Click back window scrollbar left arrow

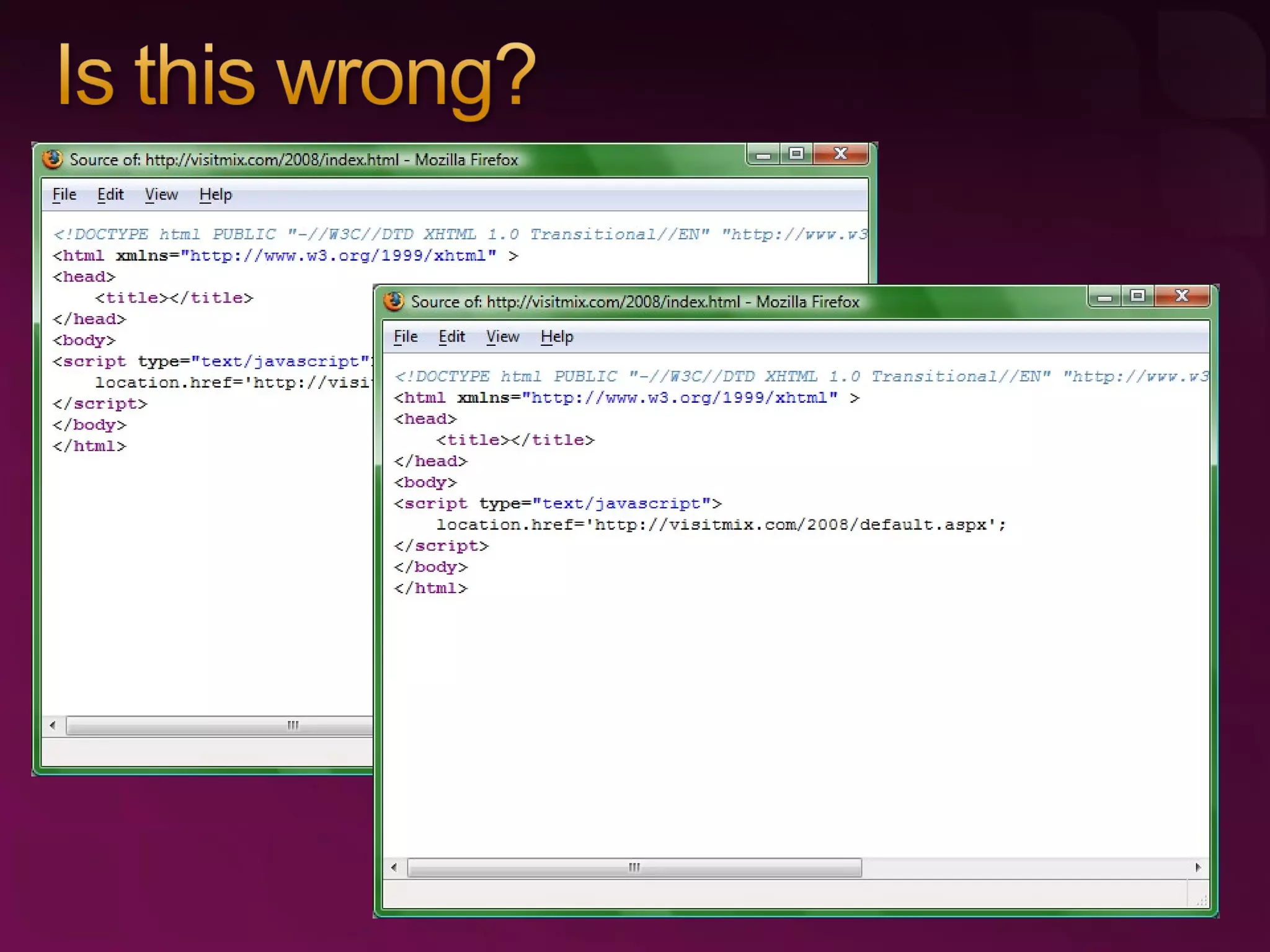click(x=53, y=725)
